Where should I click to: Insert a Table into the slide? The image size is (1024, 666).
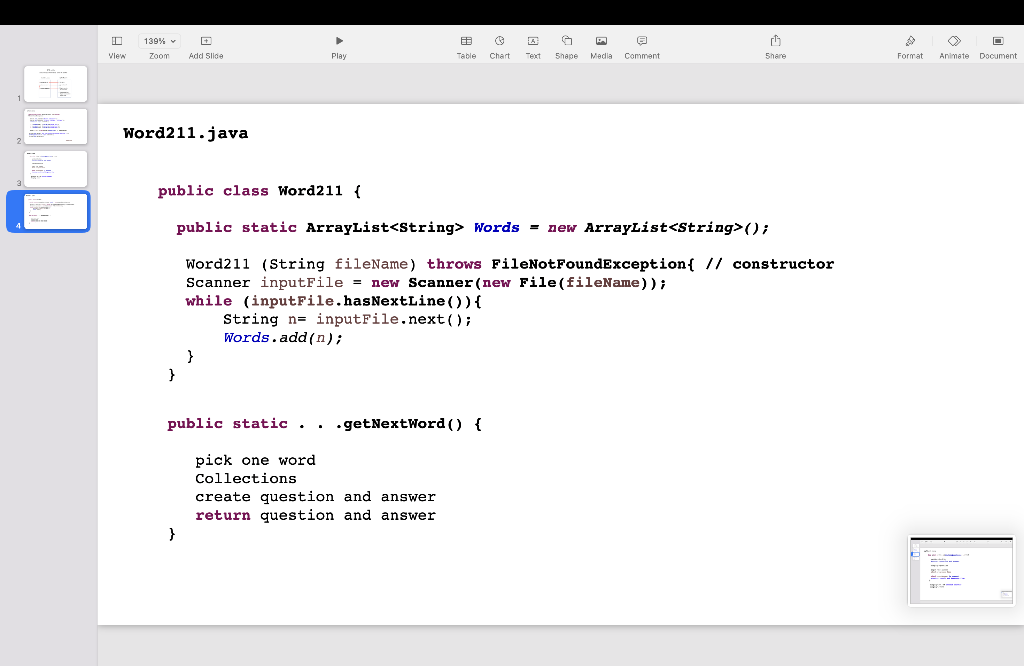(466, 40)
